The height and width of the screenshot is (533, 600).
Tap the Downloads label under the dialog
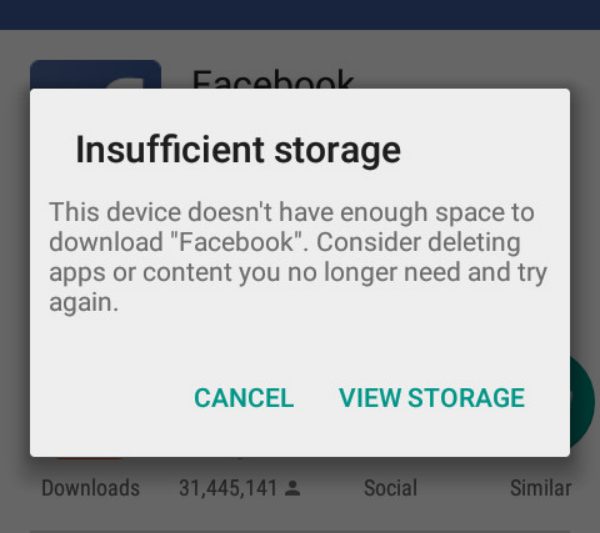tap(90, 489)
